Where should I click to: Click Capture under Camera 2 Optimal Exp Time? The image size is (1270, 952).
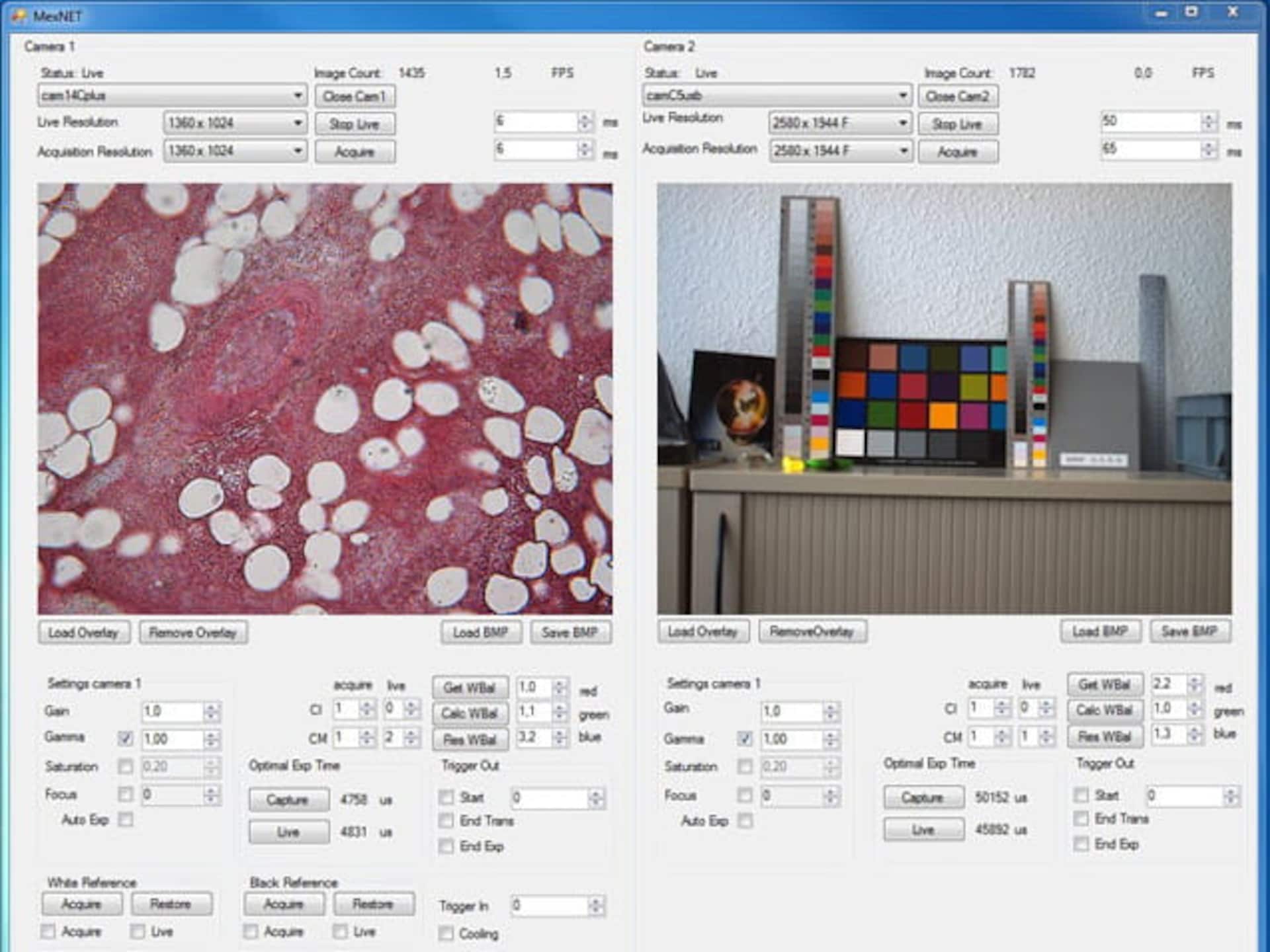pyautogui.click(x=923, y=797)
